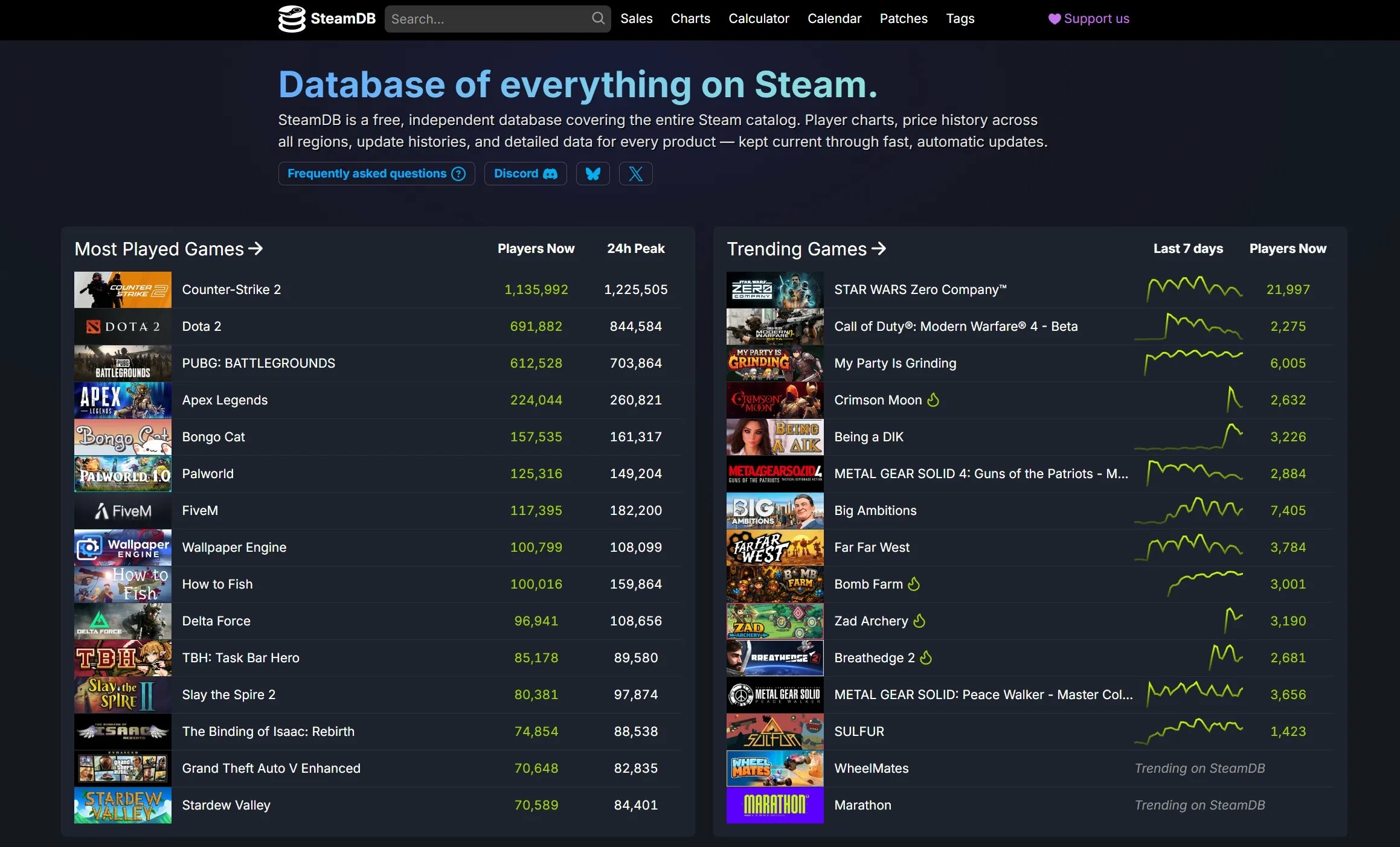The height and width of the screenshot is (847, 1400).
Task: Open the Apex Legends thumbnail image
Action: click(123, 400)
